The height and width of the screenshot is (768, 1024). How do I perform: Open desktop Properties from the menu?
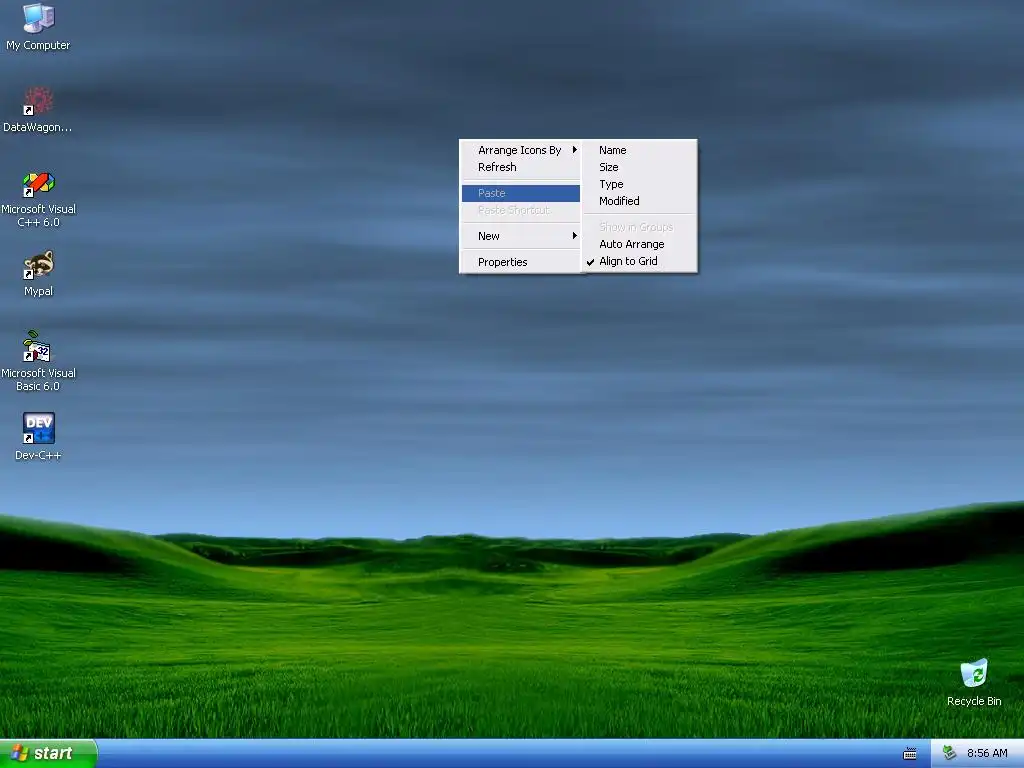[520, 262]
